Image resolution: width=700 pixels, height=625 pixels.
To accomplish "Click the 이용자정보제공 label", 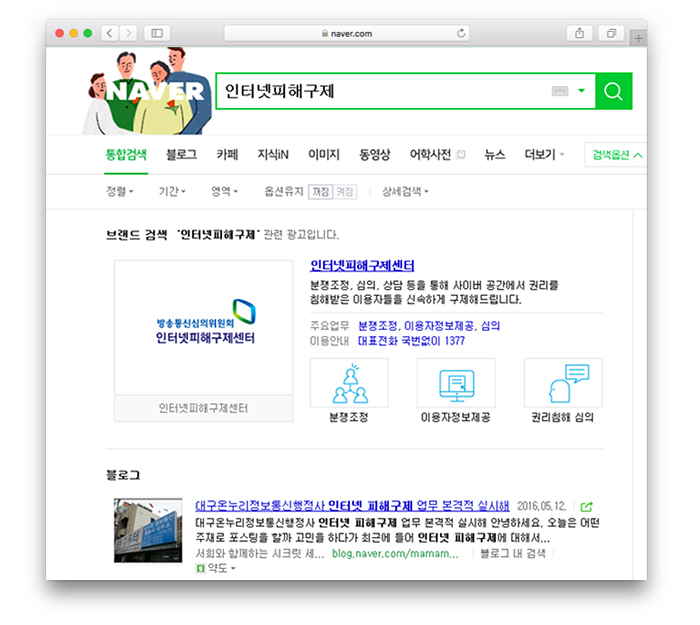I will [456, 417].
